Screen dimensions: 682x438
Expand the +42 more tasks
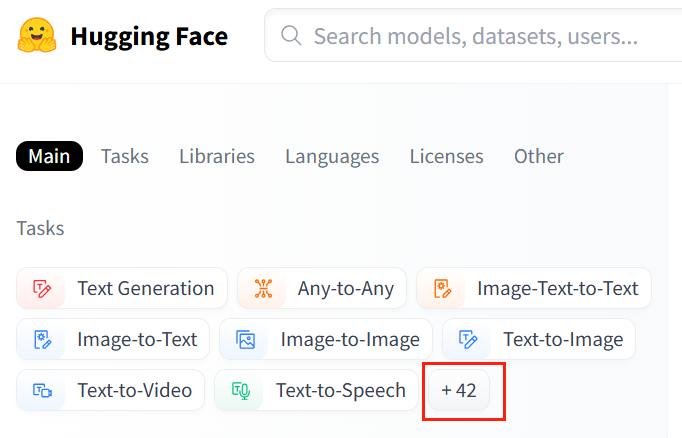click(x=459, y=390)
